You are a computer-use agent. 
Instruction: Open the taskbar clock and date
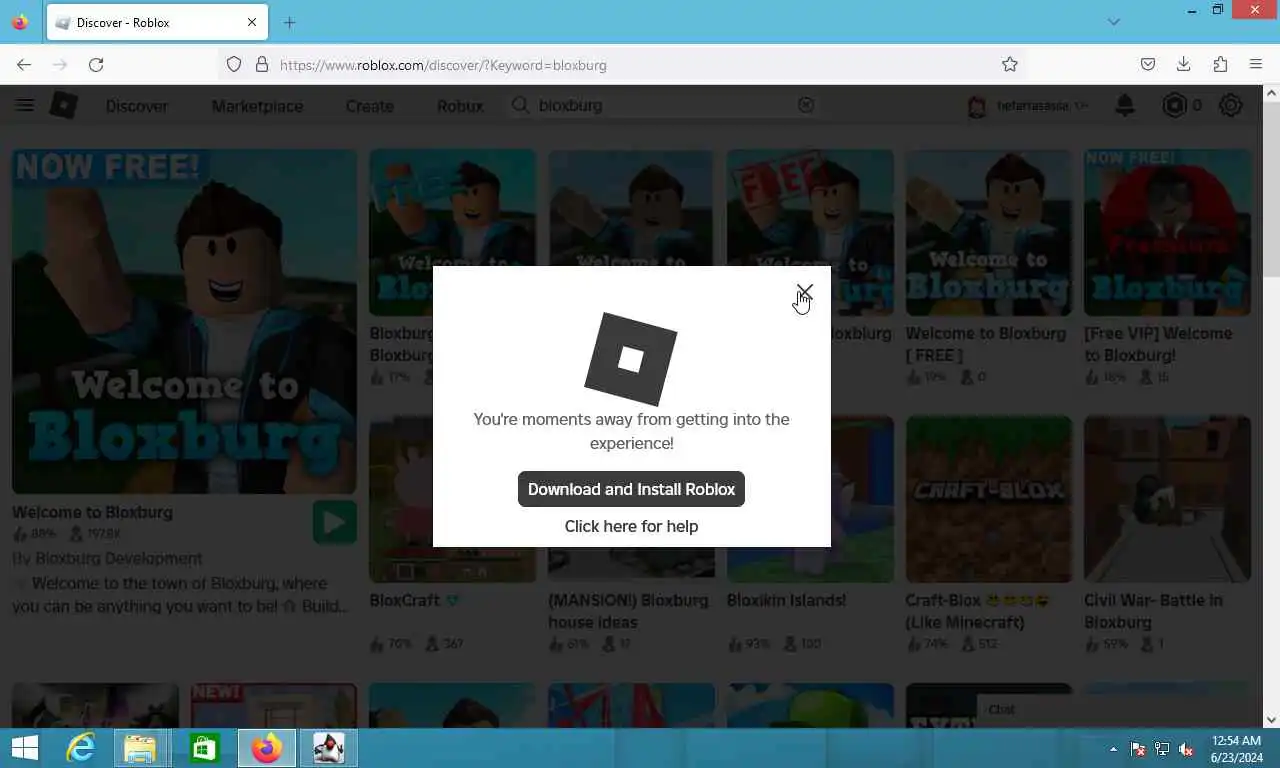(1236, 749)
